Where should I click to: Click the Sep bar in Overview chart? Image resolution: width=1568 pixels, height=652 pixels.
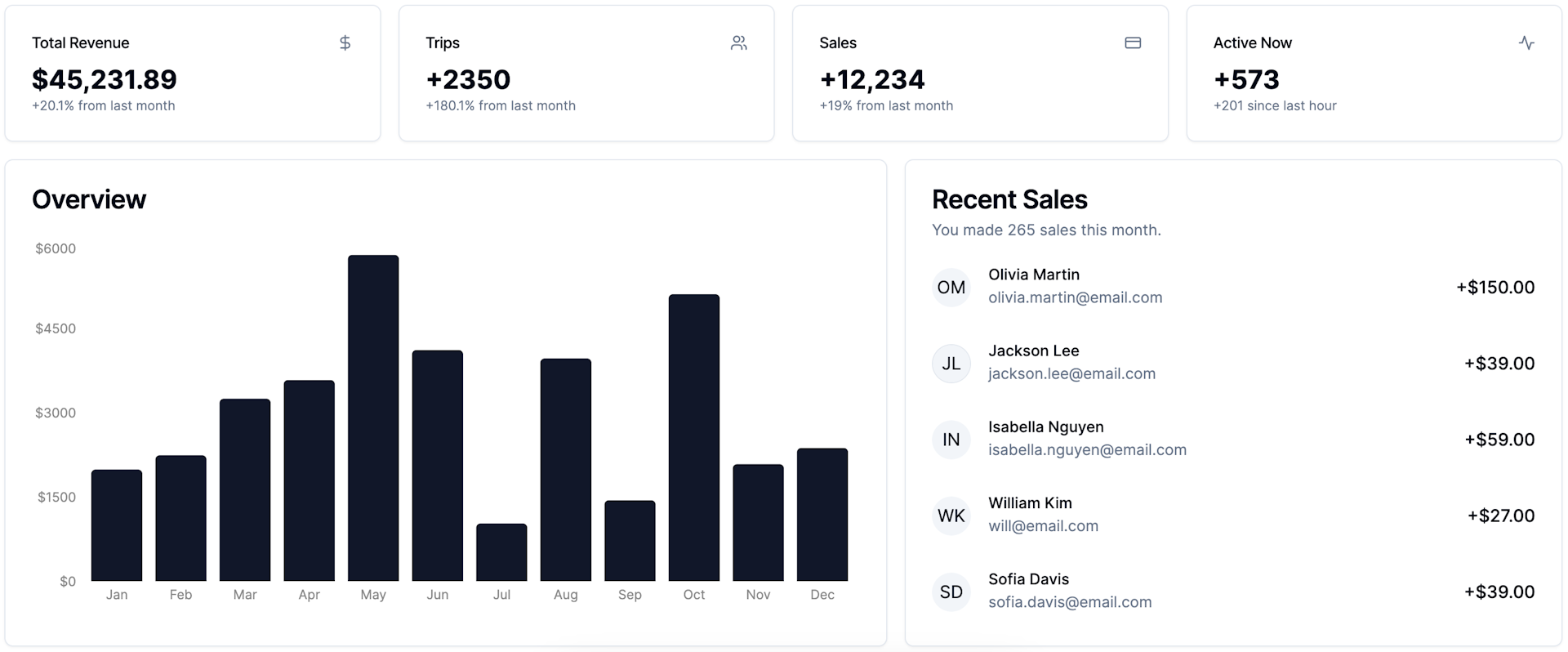click(x=630, y=541)
